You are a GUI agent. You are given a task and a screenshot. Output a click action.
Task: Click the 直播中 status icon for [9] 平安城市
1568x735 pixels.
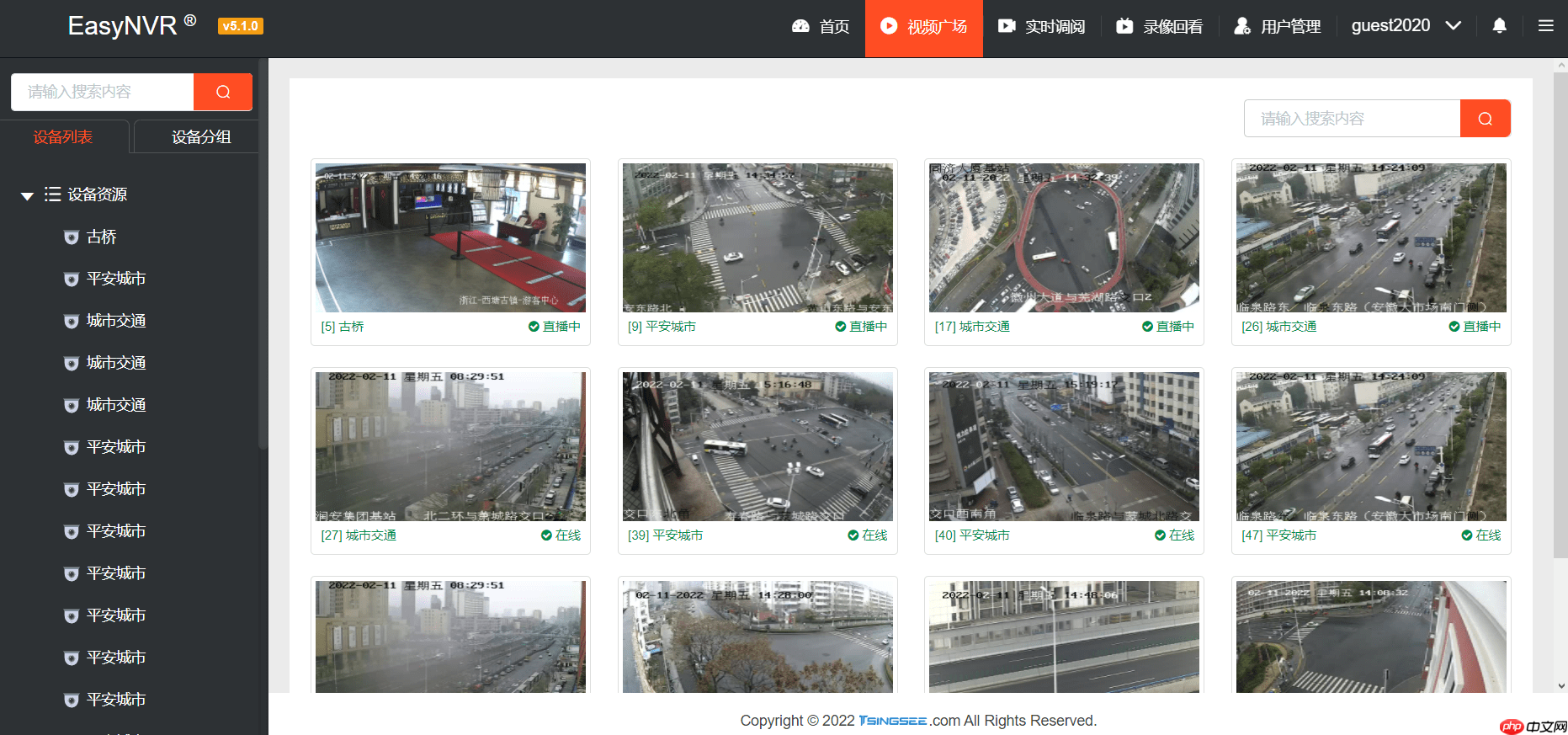click(841, 327)
